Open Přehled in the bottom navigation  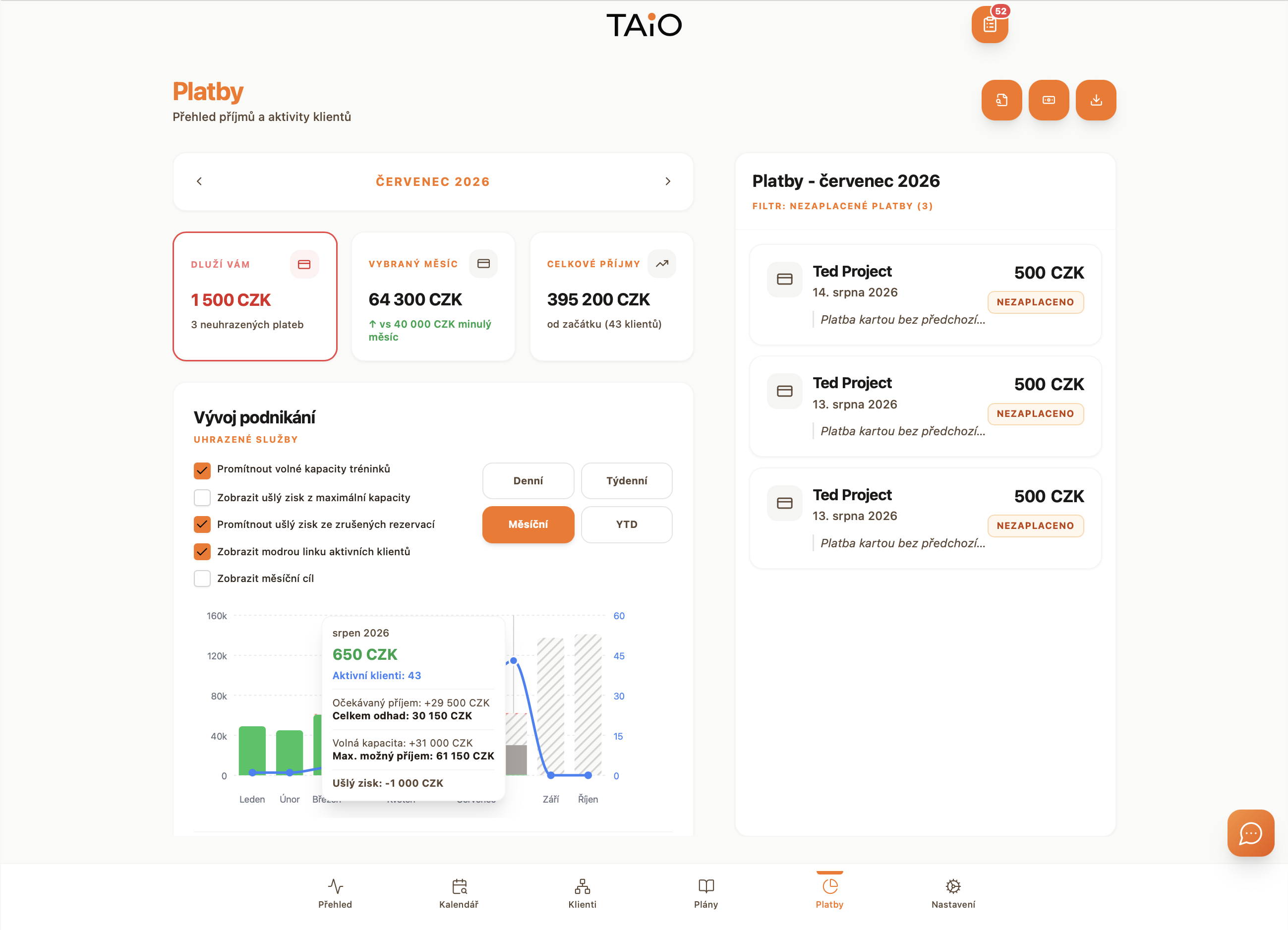(335, 894)
